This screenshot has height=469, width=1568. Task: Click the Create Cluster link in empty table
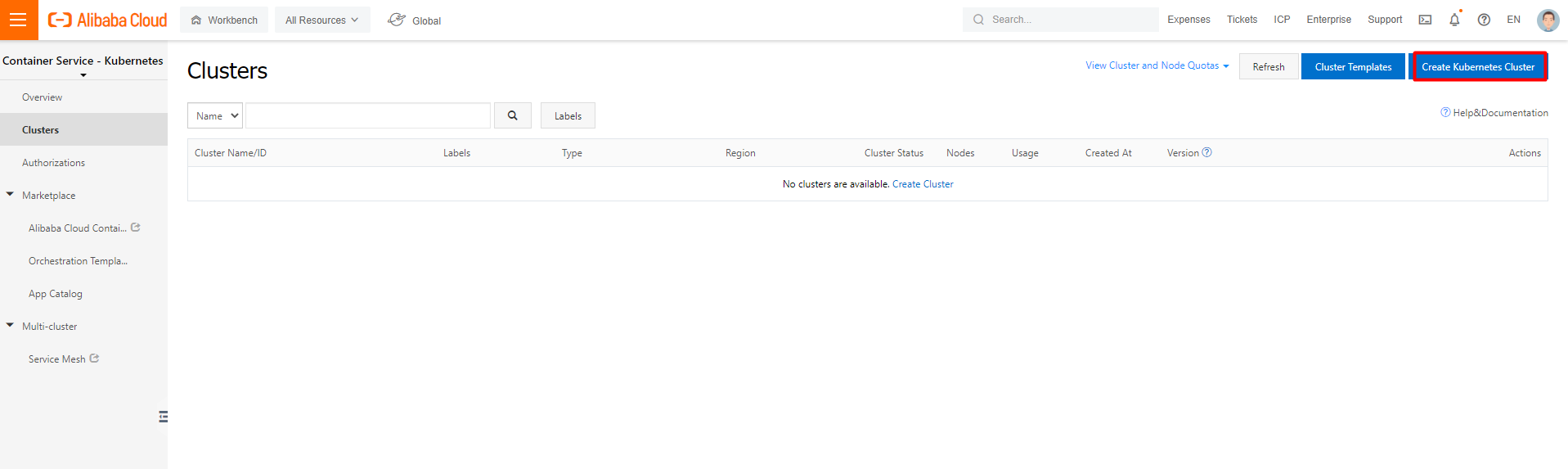click(x=923, y=184)
